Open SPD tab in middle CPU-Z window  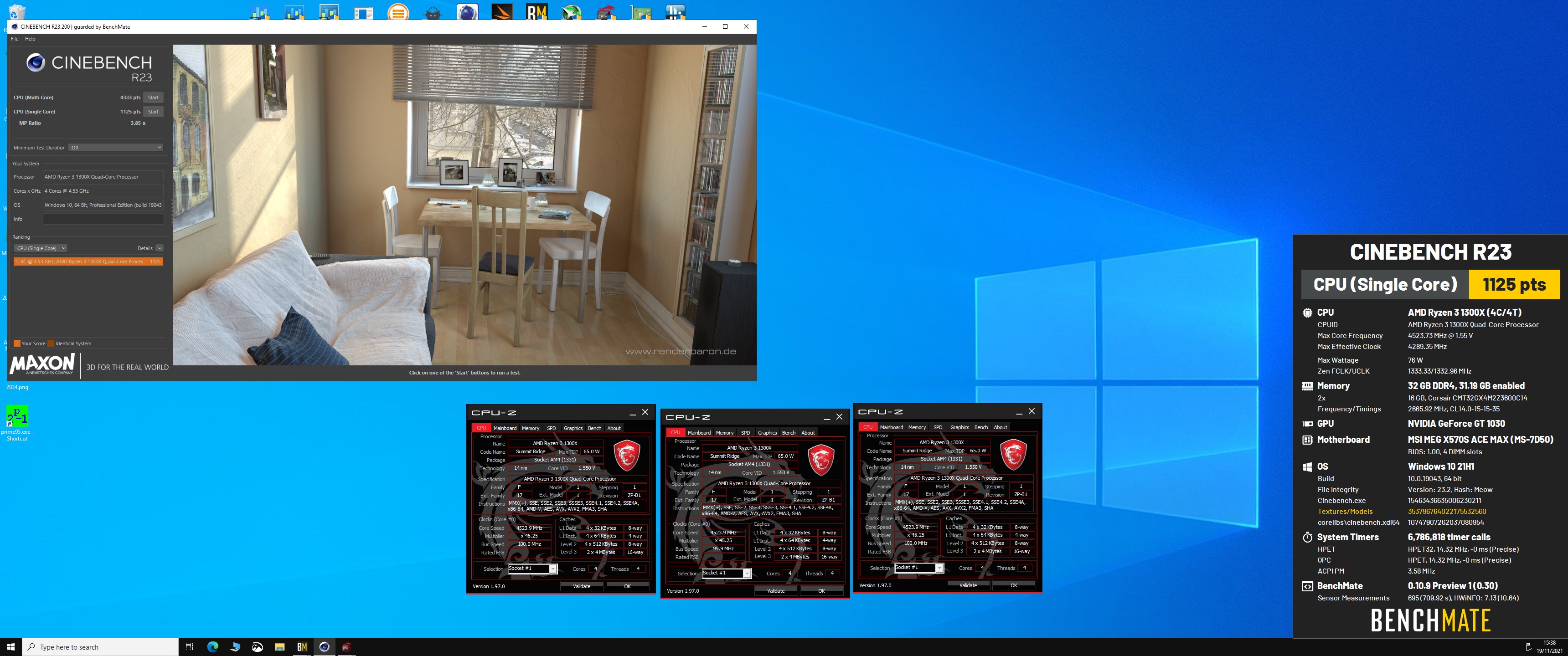pos(745,433)
